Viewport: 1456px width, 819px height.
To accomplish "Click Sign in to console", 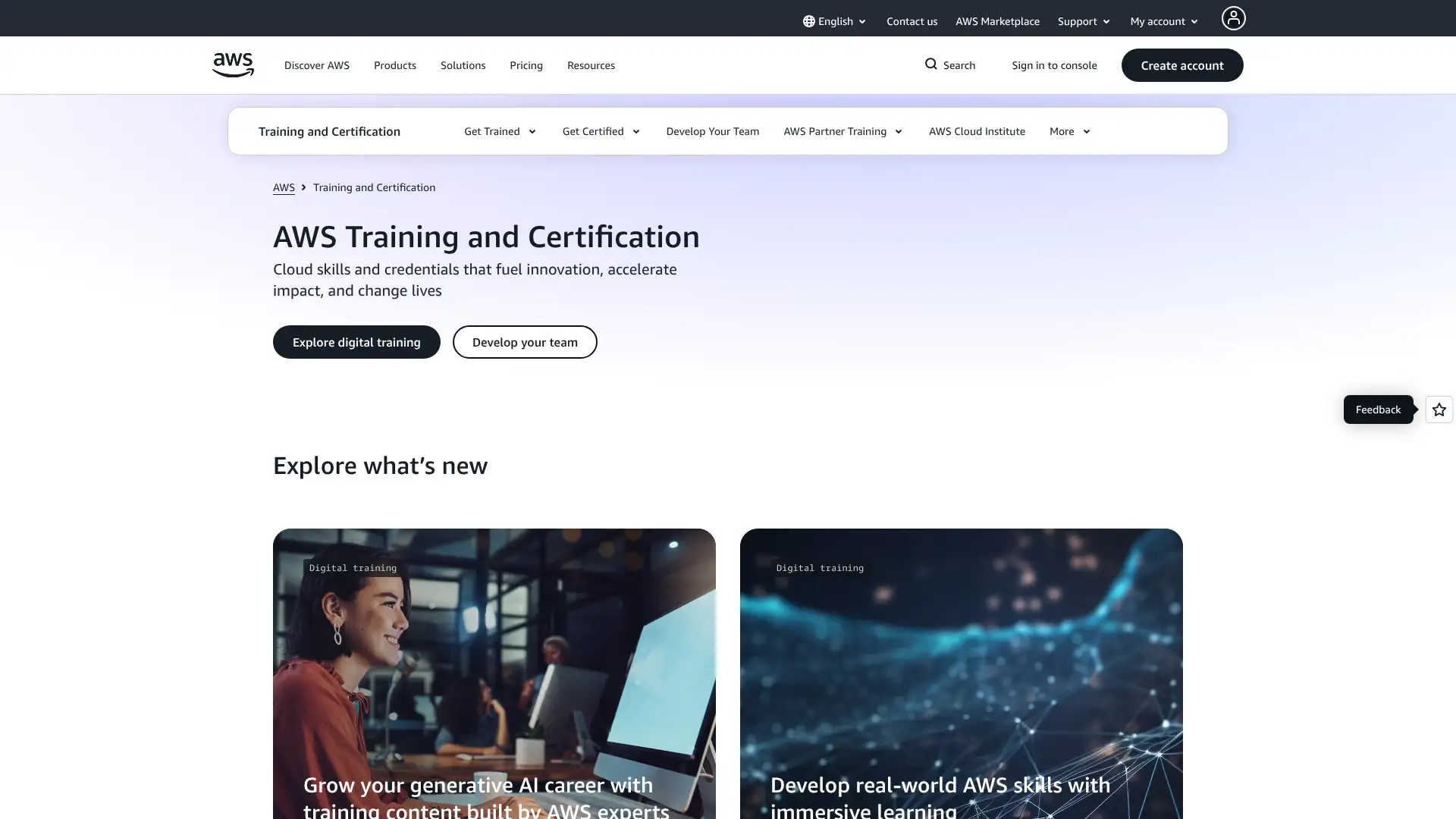I will click(x=1054, y=65).
